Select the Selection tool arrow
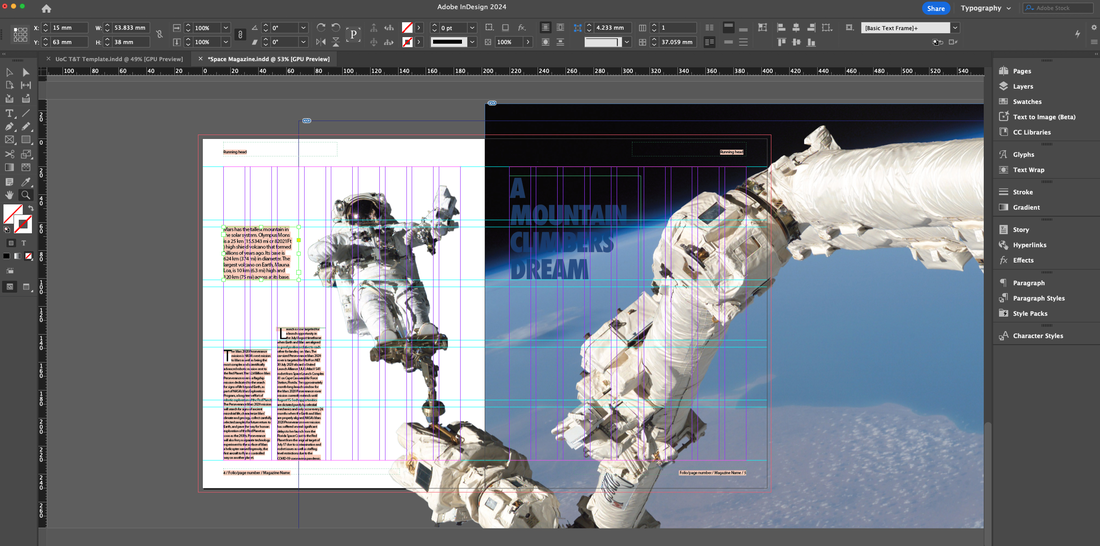 [10, 72]
